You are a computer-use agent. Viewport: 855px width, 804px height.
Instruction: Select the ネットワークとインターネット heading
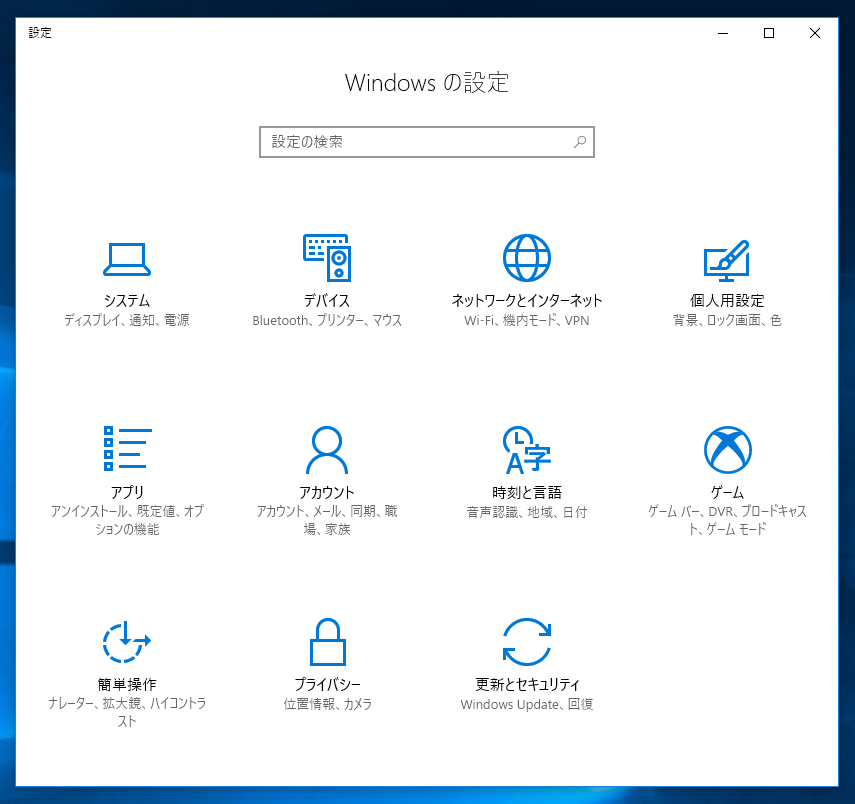(527, 301)
